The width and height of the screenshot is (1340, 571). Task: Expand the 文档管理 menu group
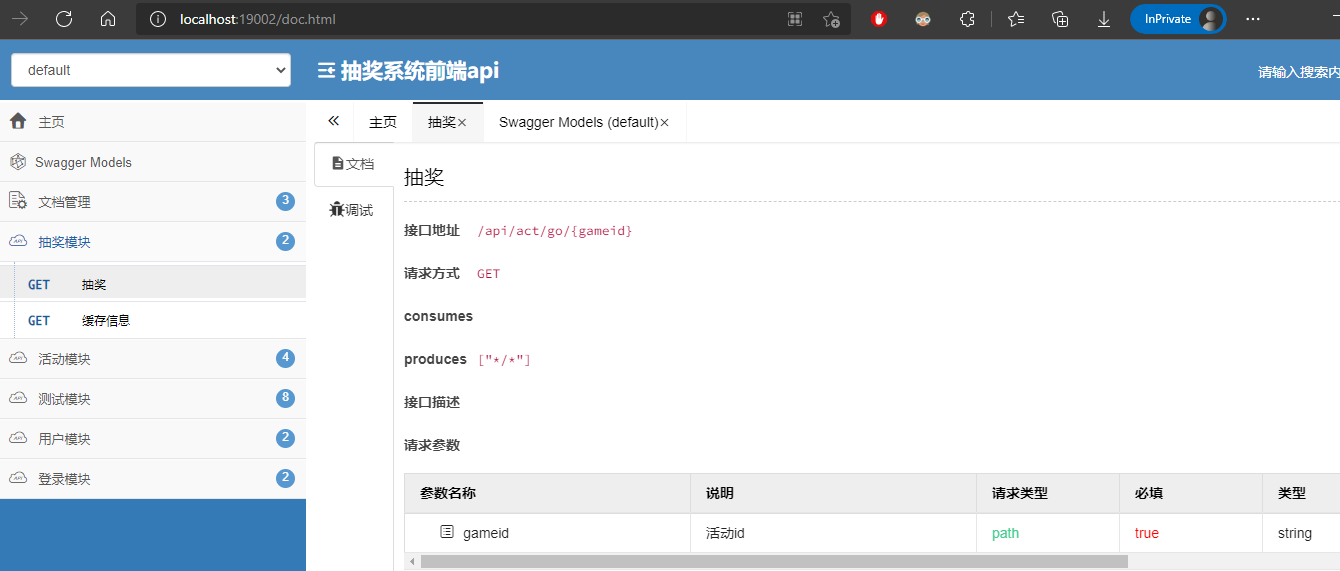tap(153, 201)
